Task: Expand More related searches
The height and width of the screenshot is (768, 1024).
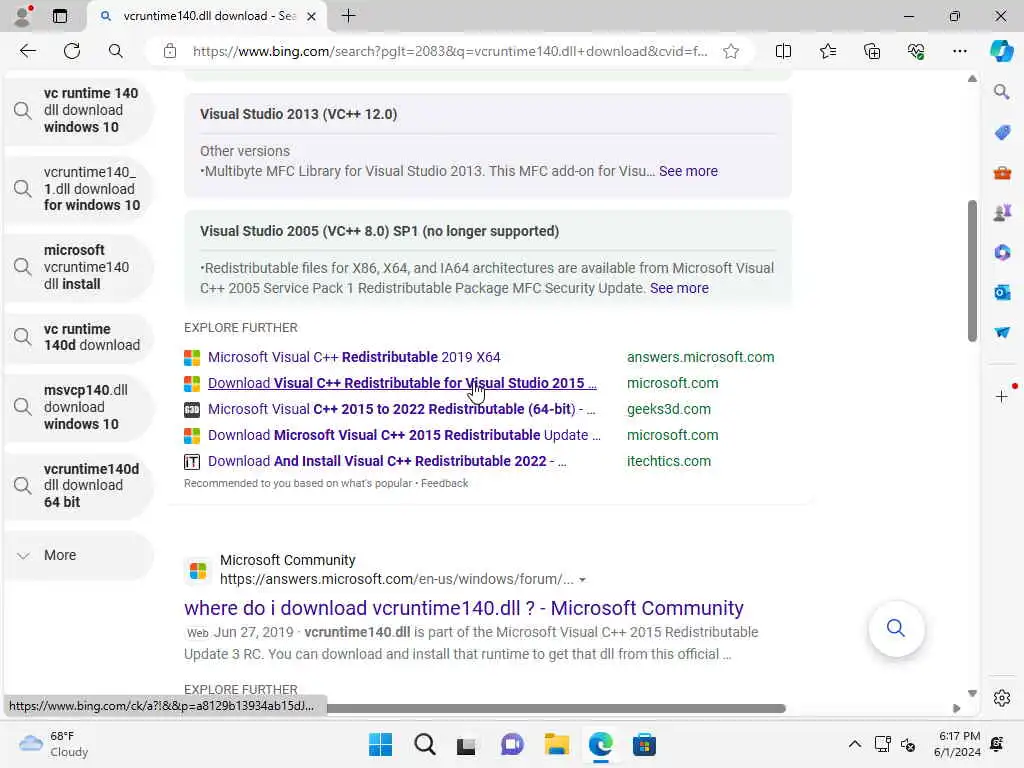Action: [78, 555]
